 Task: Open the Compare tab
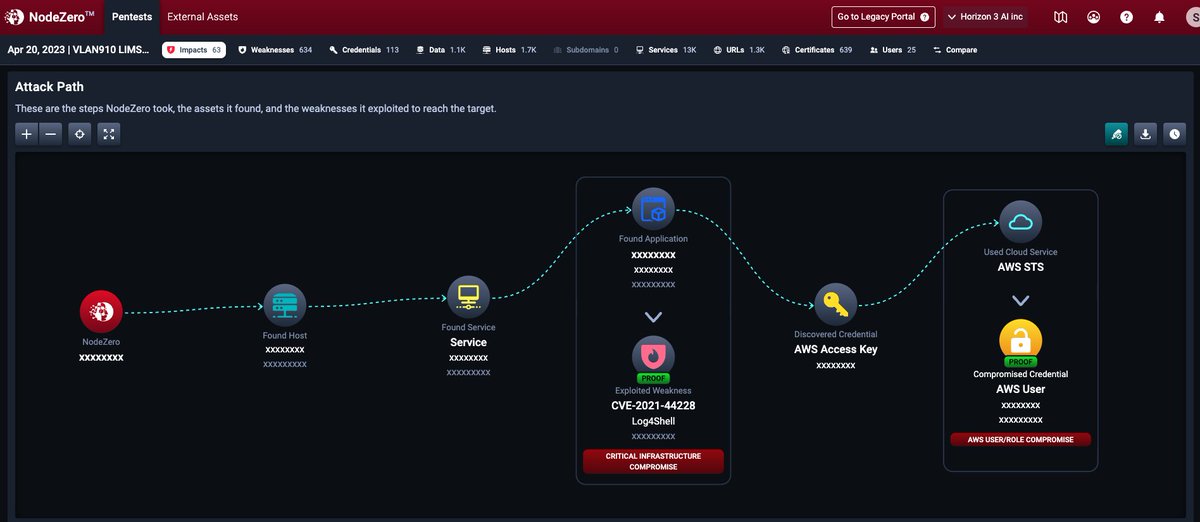(955, 50)
